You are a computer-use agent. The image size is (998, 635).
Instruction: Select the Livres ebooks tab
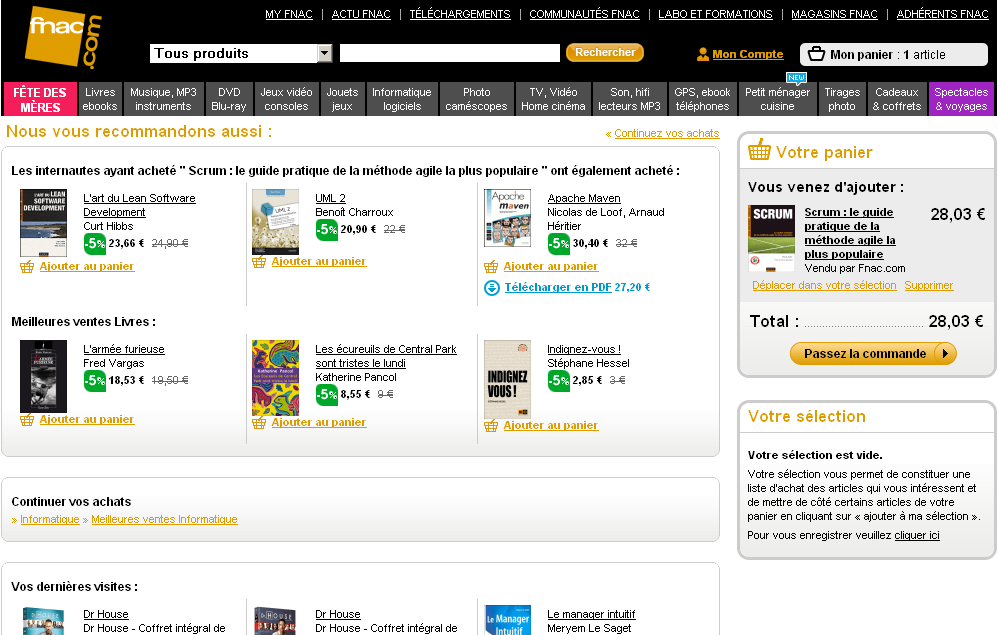[x=100, y=99]
